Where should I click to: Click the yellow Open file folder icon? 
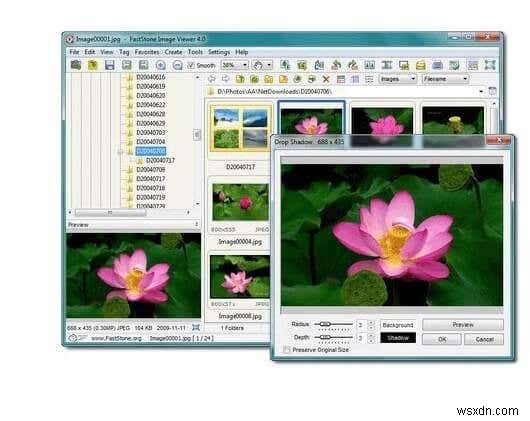[92, 65]
